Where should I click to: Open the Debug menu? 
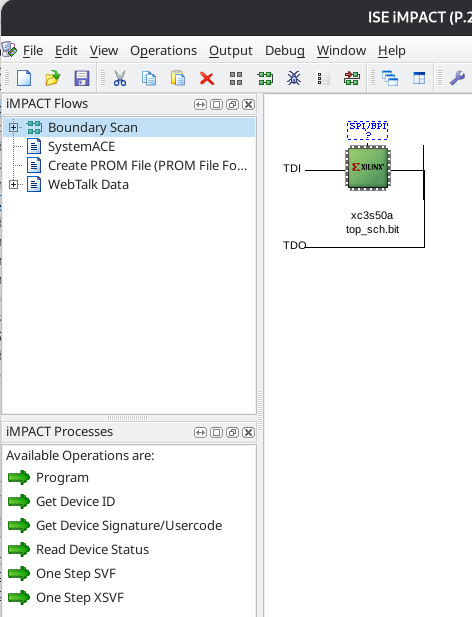(x=285, y=51)
